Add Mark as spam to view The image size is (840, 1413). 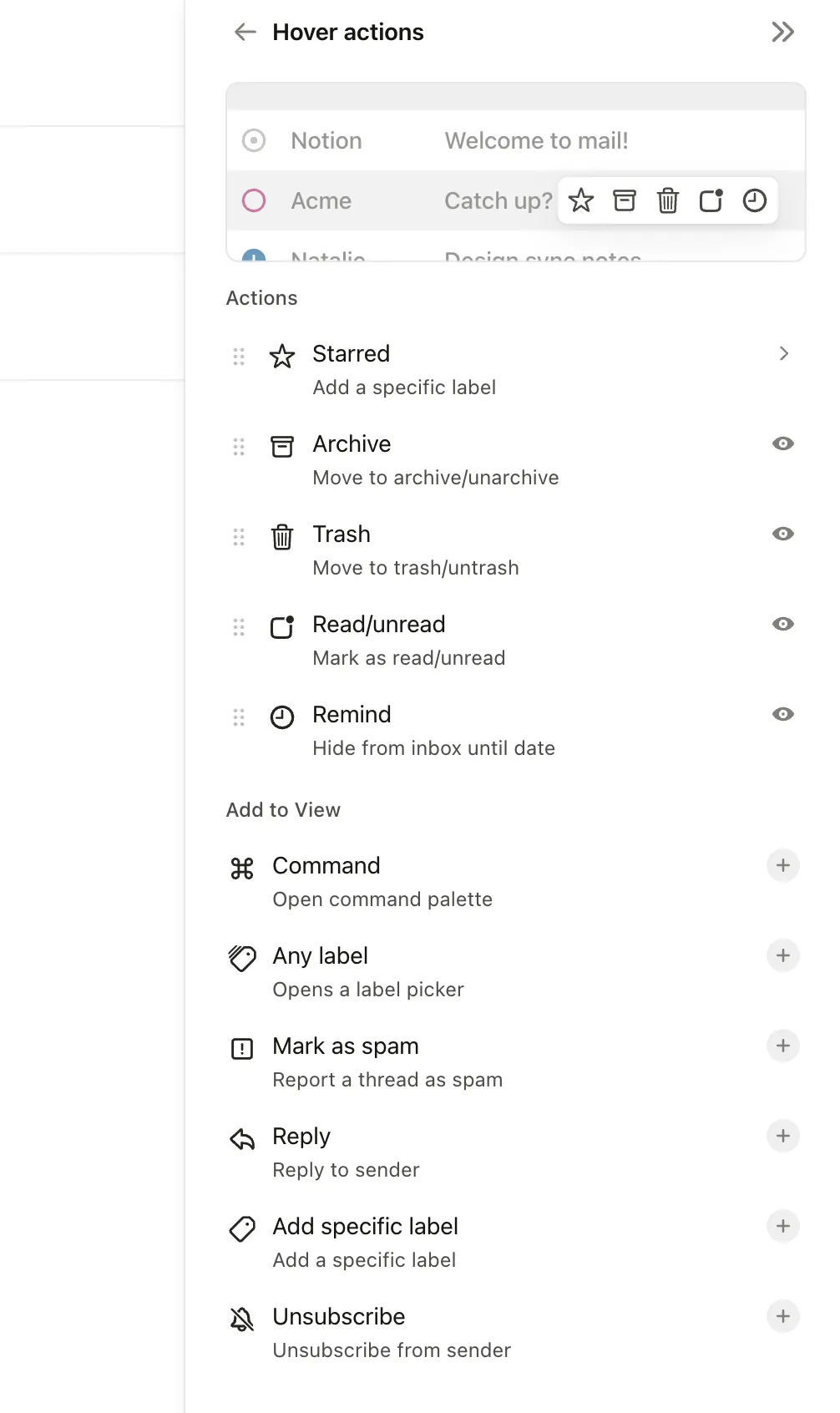(782, 1046)
